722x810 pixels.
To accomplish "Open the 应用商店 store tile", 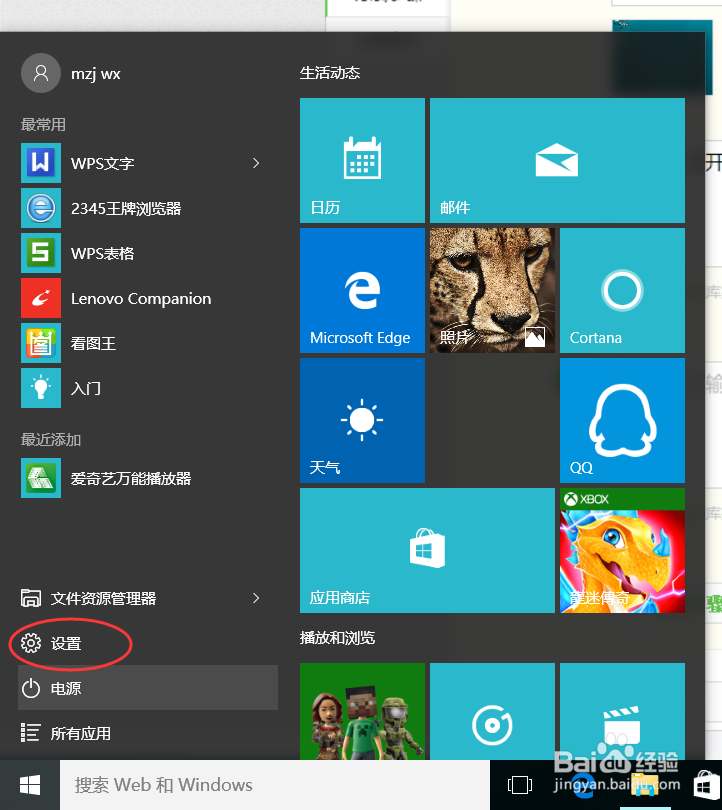I will click(427, 551).
